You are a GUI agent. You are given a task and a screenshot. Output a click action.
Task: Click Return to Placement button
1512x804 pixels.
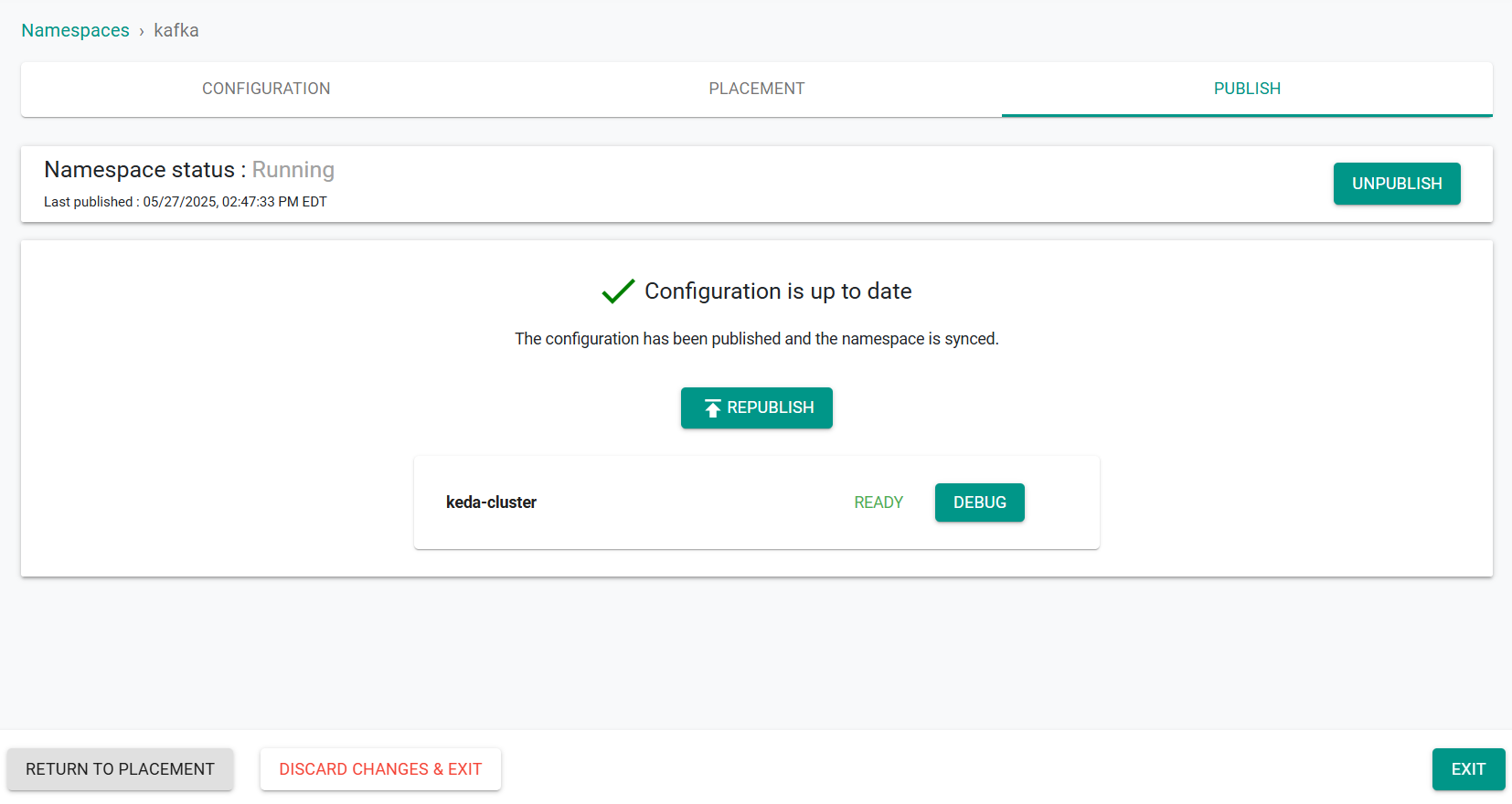pyautogui.click(x=121, y=769)
